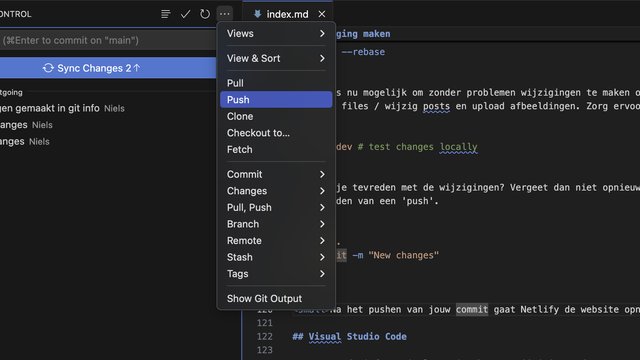Expand the View & Sort submenu

[x=276, y=58]
